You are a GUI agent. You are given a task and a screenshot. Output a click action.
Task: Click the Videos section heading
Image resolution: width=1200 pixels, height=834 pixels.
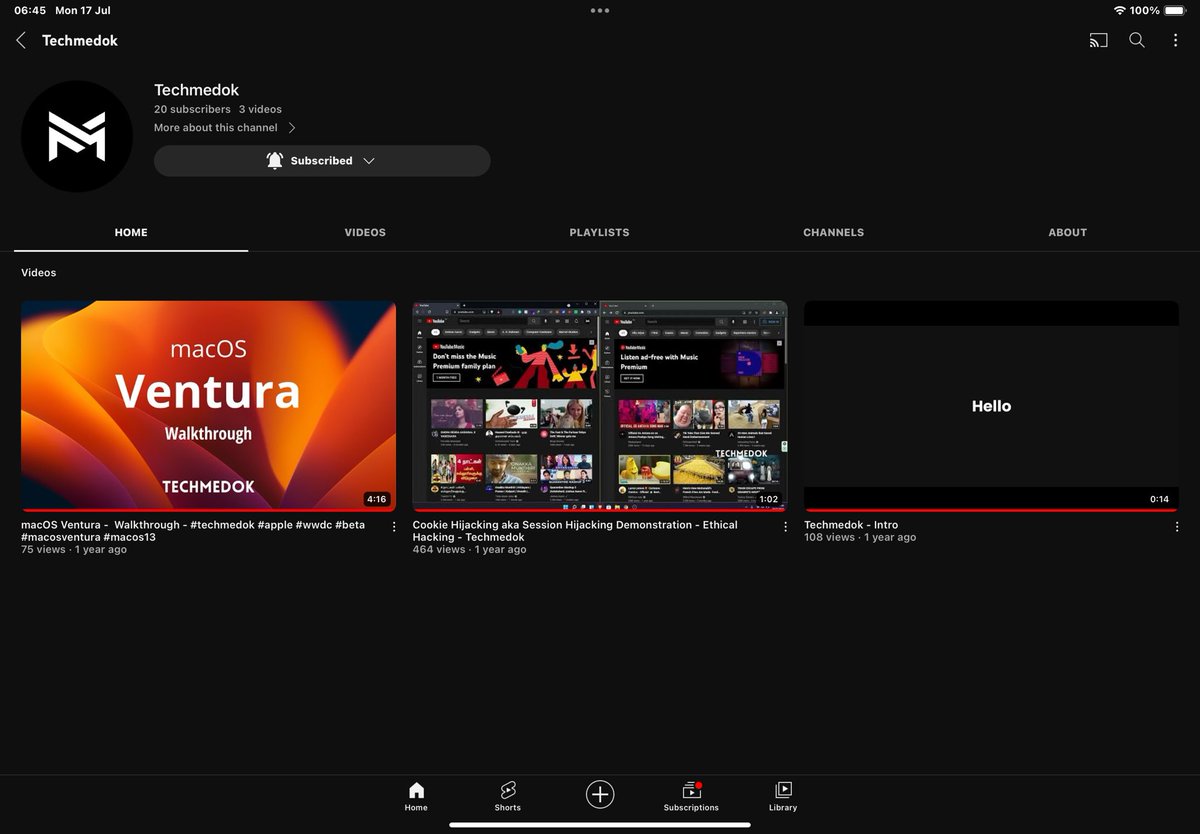[x=39, y=273]
